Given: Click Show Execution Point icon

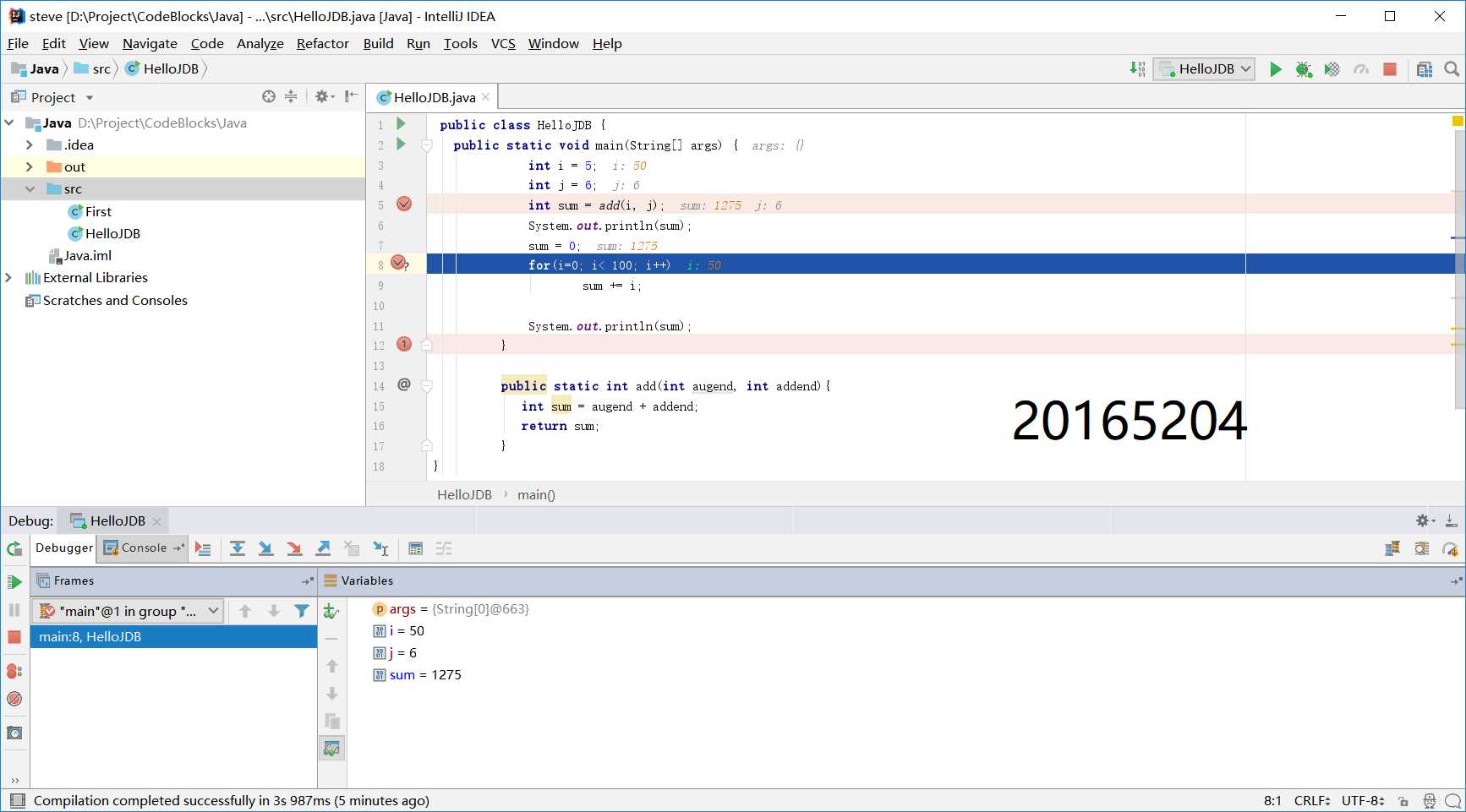Looking at the screenshot, I should 203,548.
